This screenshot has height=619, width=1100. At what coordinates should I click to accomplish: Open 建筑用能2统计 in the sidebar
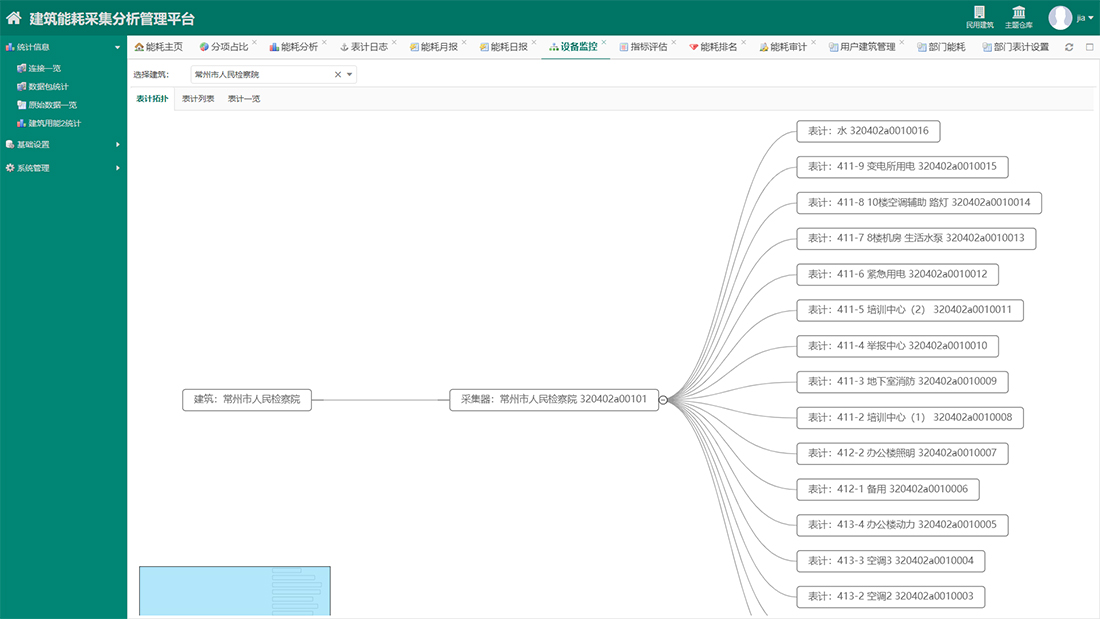(x=54, y=123)
